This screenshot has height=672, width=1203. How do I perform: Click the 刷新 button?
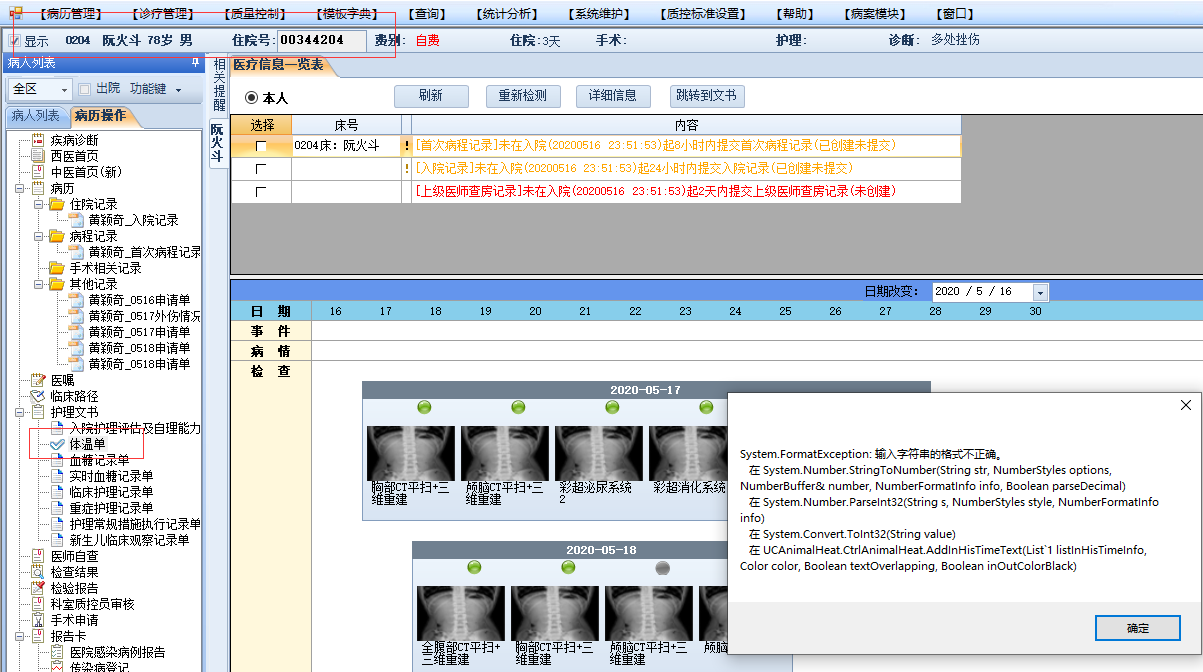tap(431, 96)
